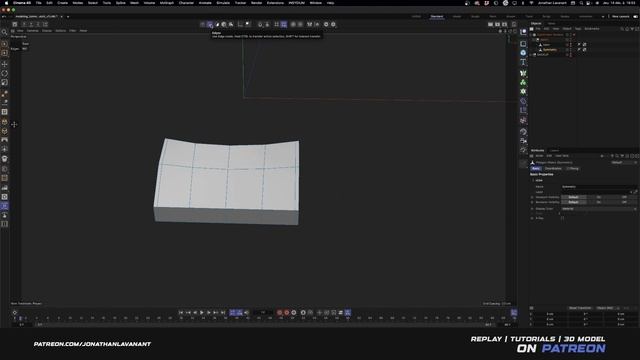Switch to the Phong attribute tab
The image size is (640, 360).
click(573, 169)
